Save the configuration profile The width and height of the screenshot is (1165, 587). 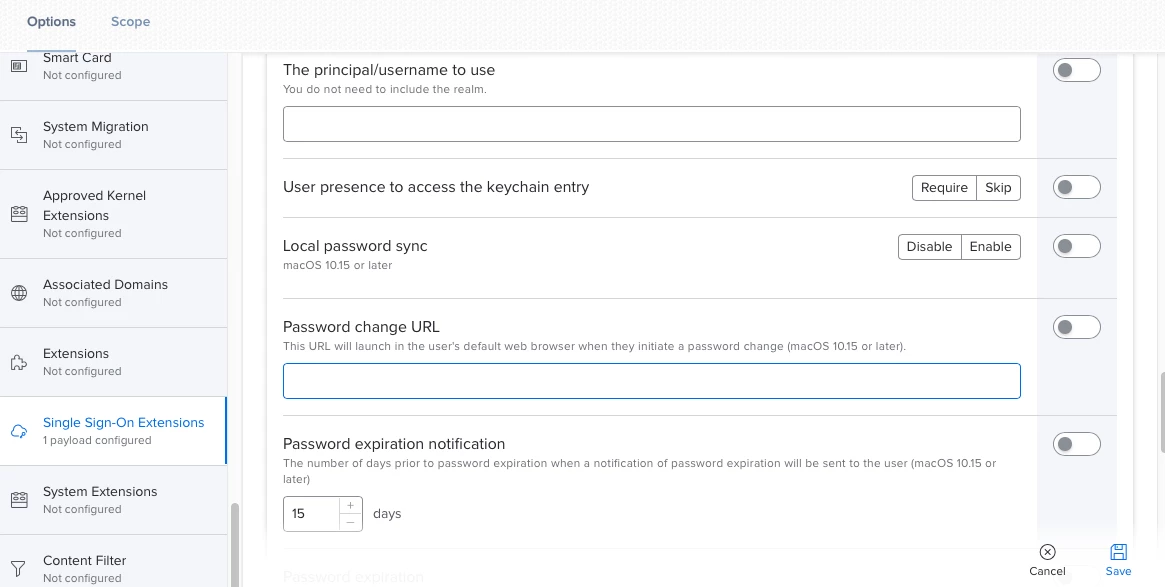coord(1118,560)
